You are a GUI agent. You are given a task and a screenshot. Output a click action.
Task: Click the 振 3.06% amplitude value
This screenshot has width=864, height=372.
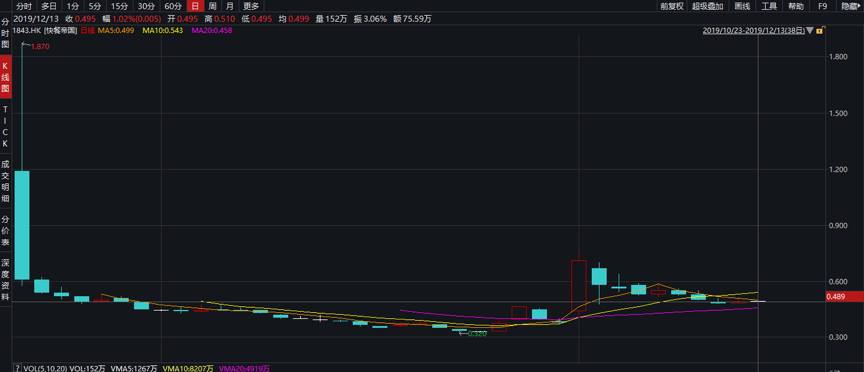(x=370, y=19)
